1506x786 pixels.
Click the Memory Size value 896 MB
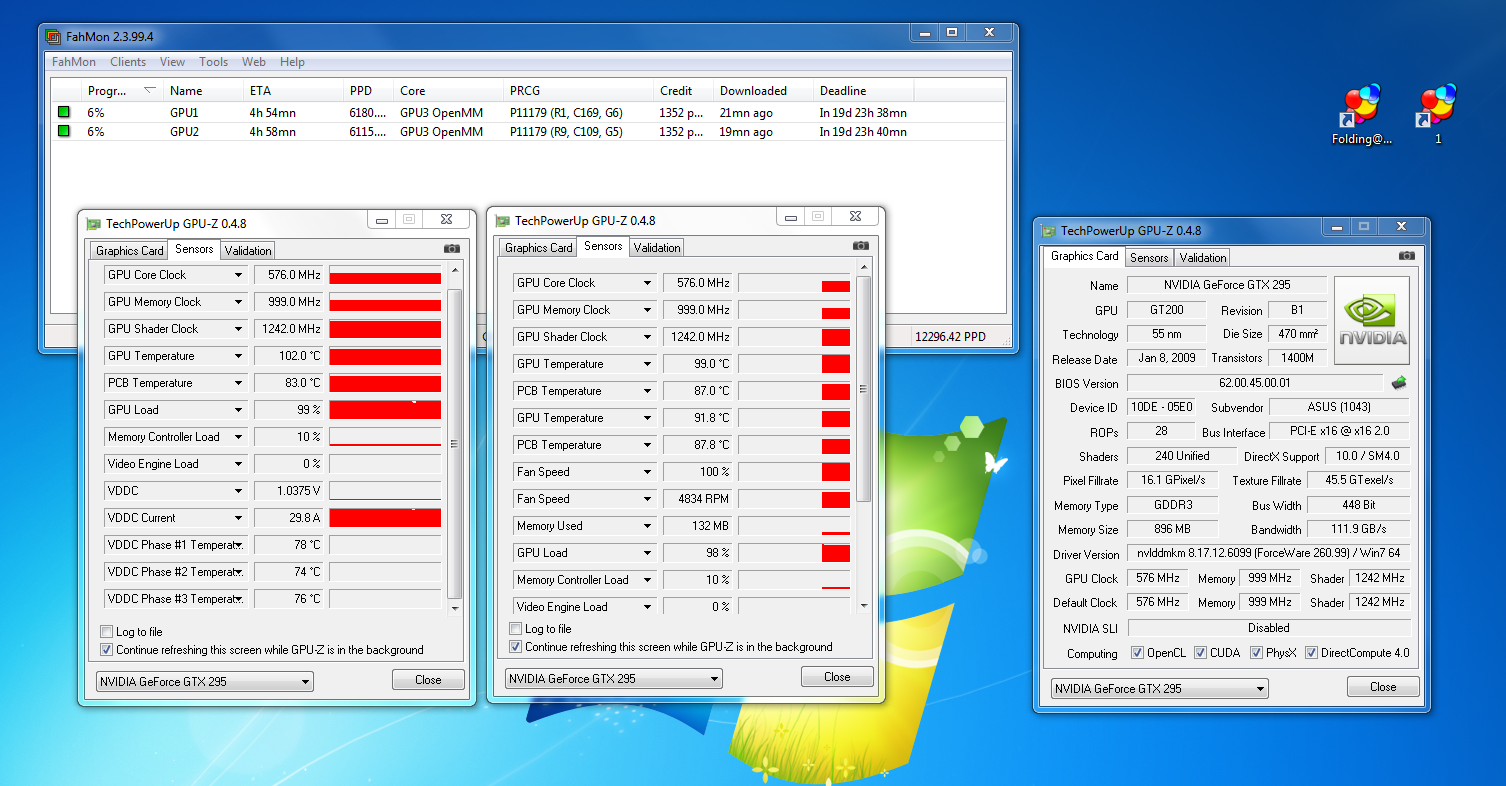(1173, 530)
